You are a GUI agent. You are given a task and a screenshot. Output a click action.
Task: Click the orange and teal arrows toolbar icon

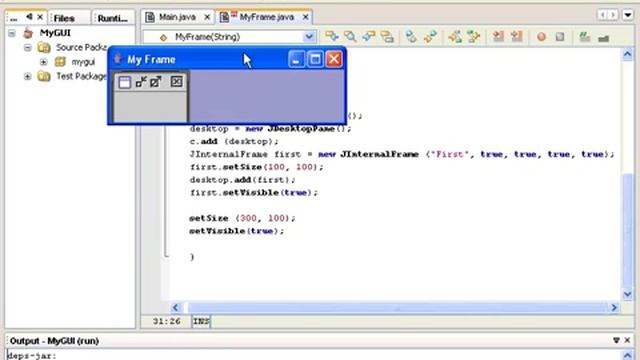coord(430,37)
